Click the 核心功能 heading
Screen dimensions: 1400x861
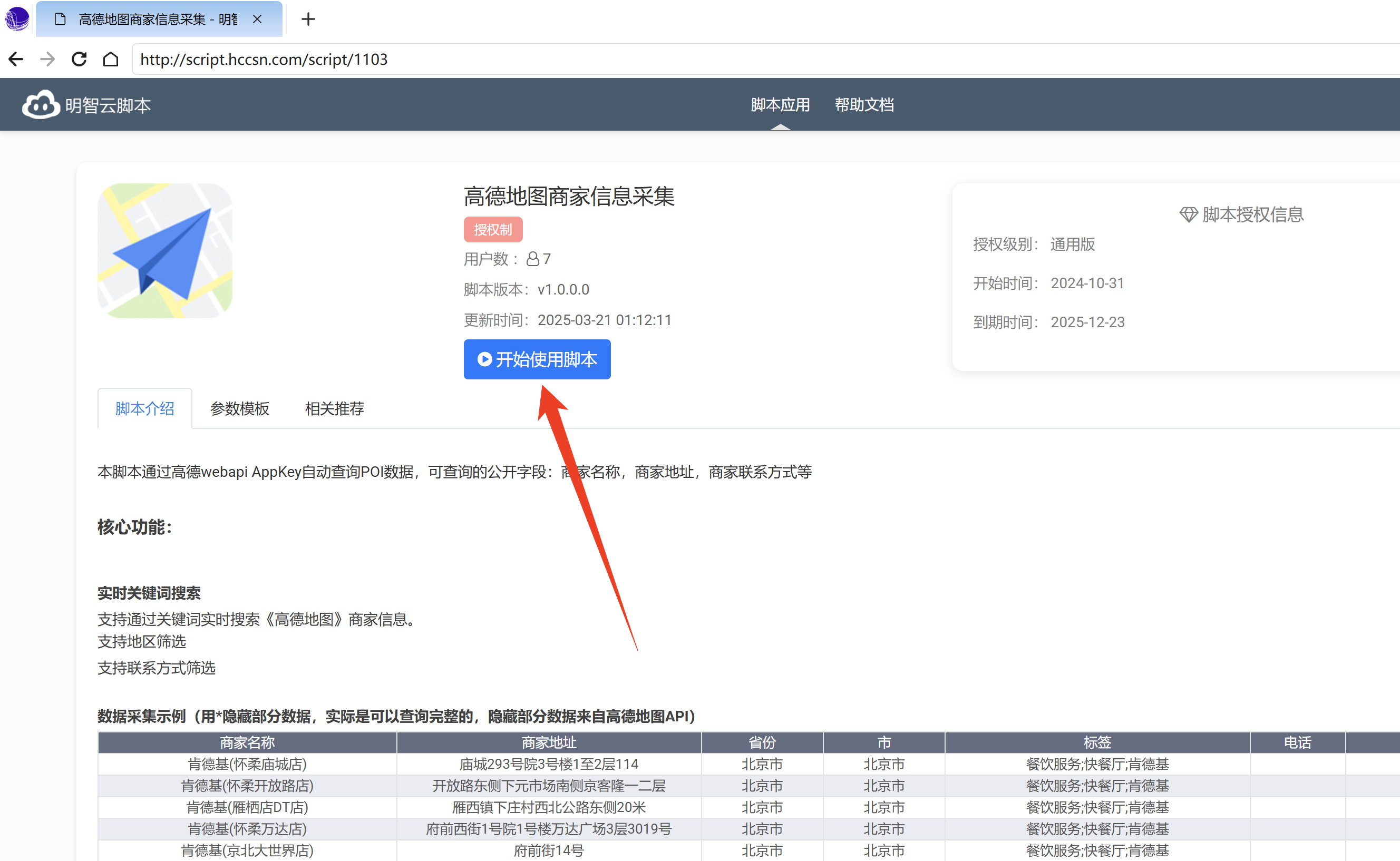point(134,527)
